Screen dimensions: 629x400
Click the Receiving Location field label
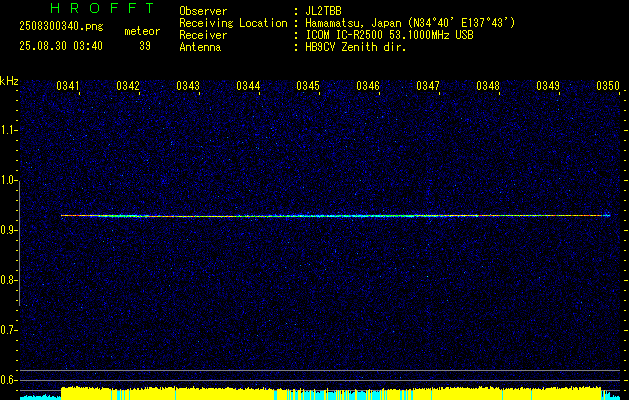click(x=233, y=23)
